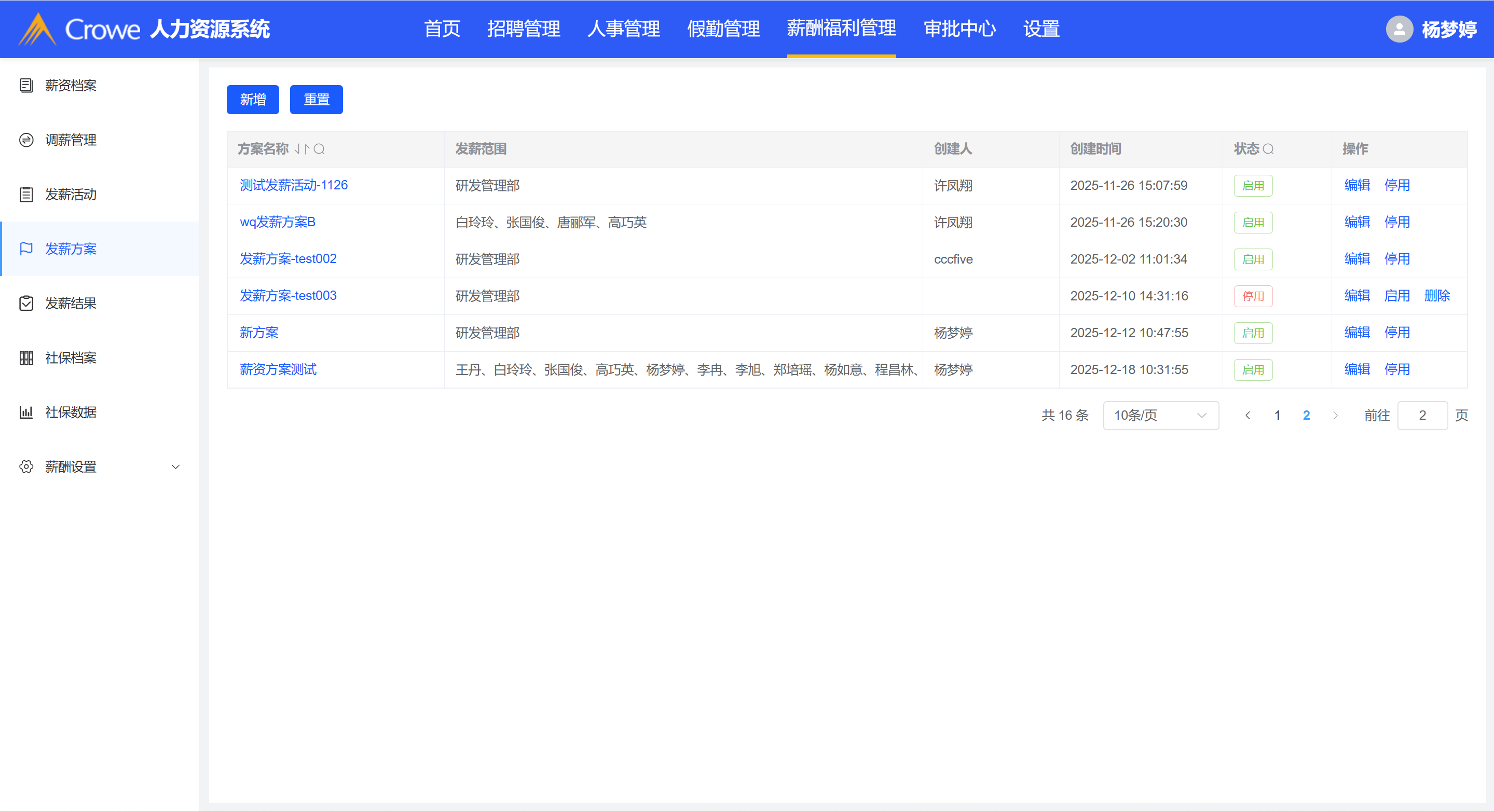Viewport: 1494px width, 812px height.
Task: Click the 社保数据 bar chart icon
Action: click(26, 412)
